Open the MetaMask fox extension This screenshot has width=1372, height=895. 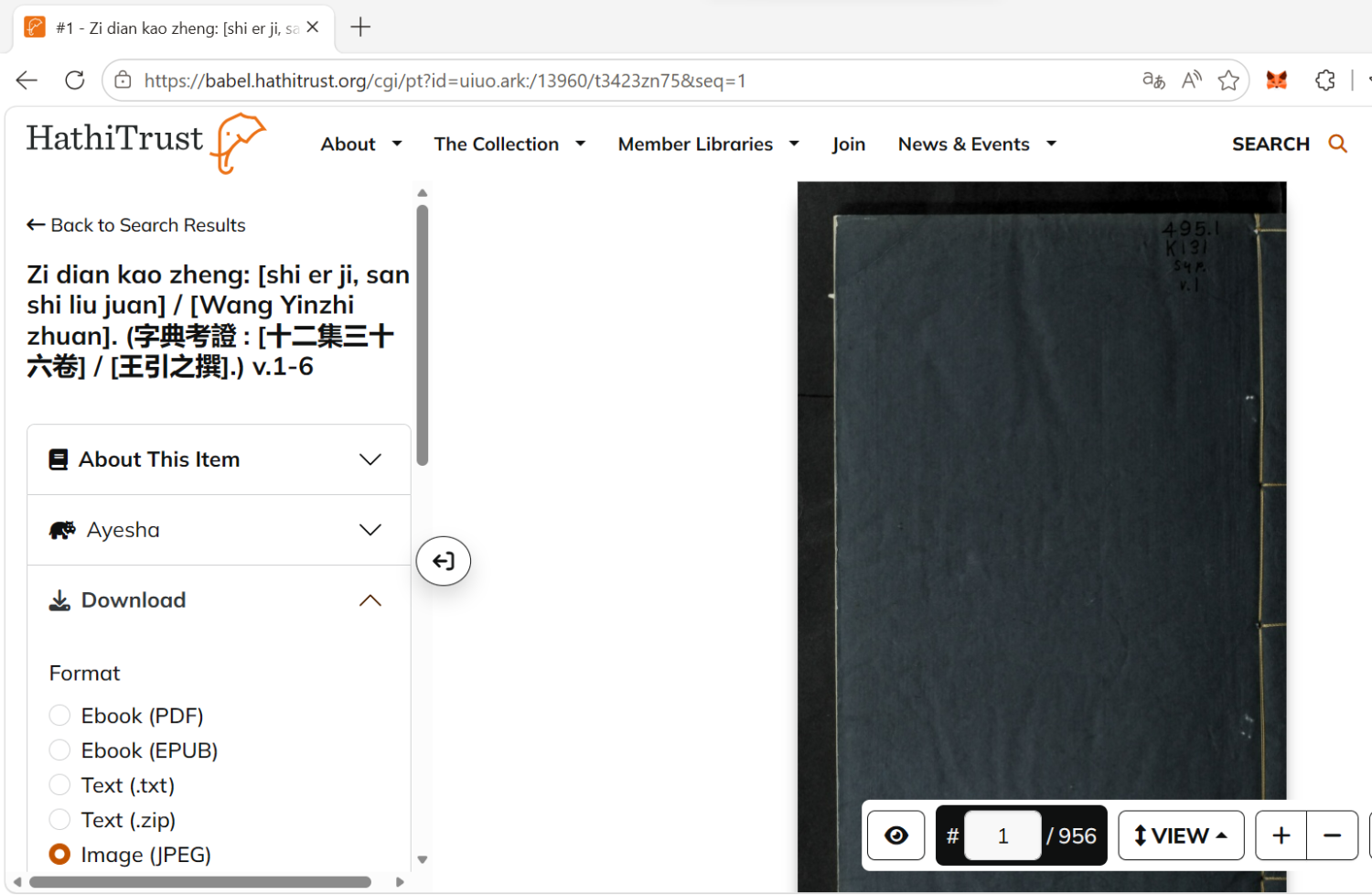pos(1277,81)
